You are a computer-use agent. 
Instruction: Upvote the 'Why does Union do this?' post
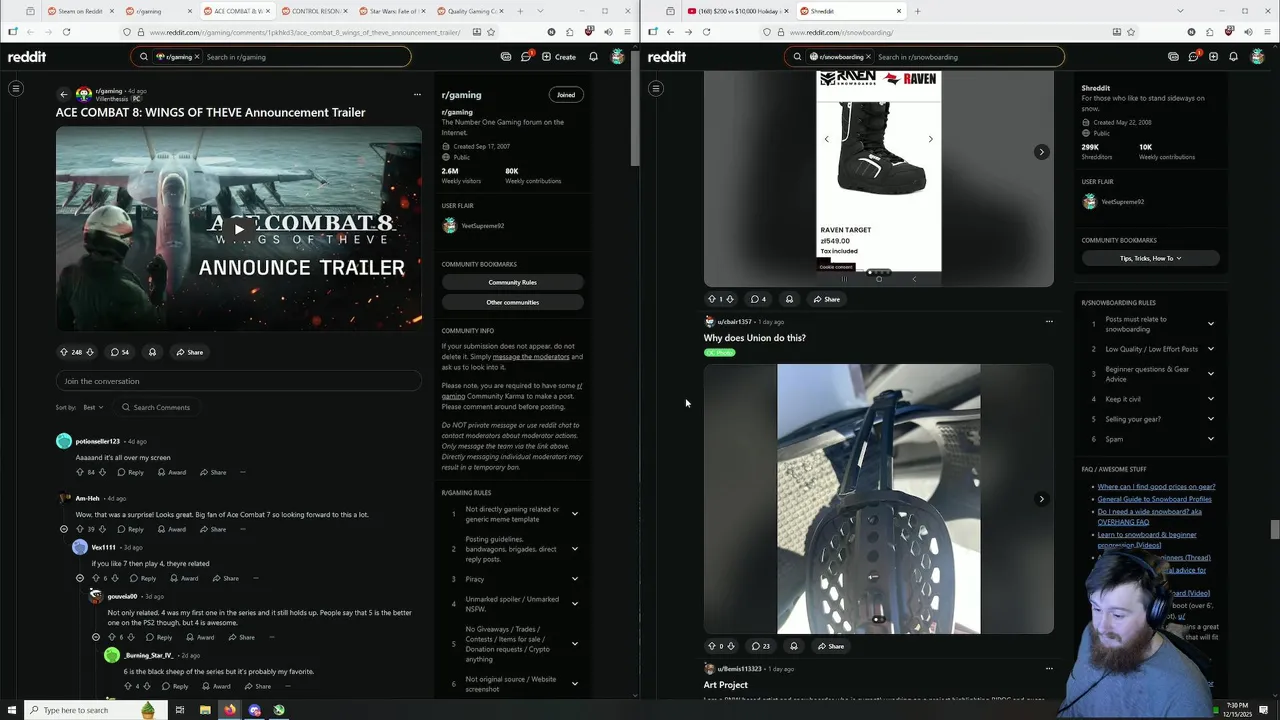coord(711,646)
